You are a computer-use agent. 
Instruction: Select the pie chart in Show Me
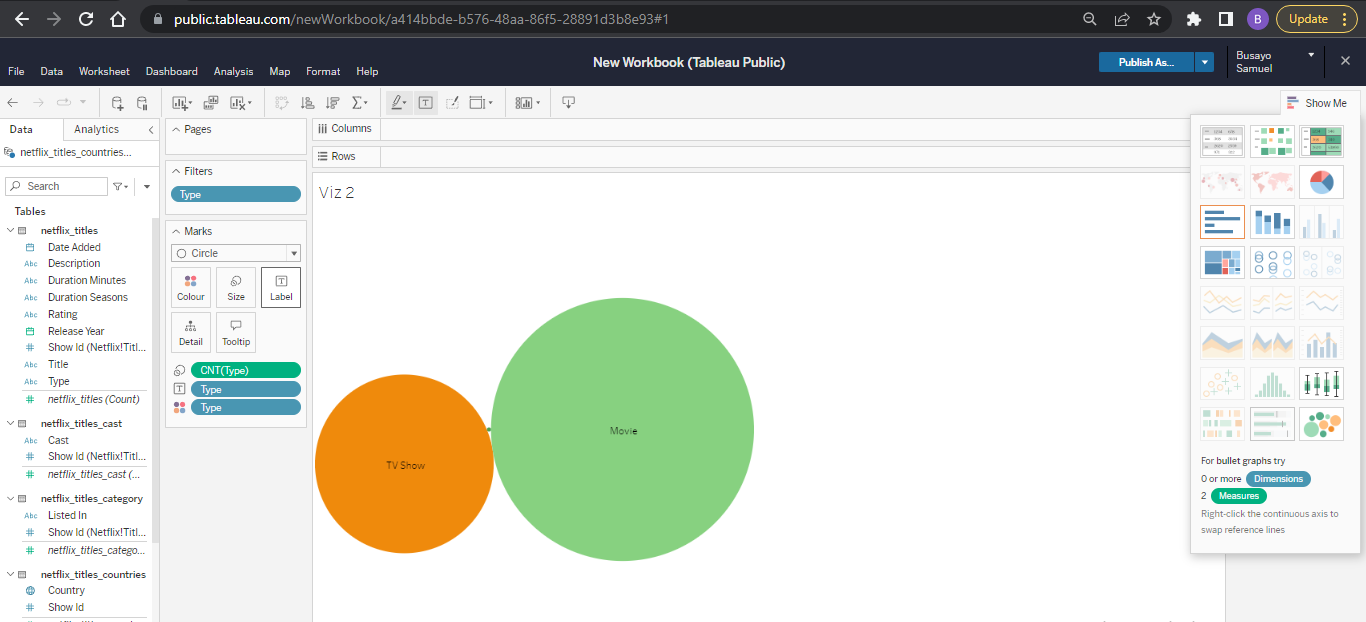pos(1321,182)
